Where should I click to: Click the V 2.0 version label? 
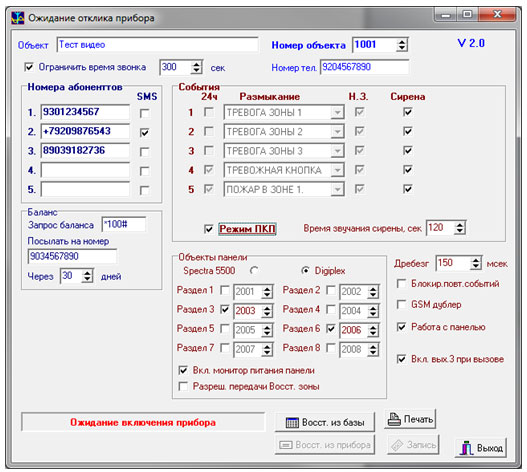[471, 43]
